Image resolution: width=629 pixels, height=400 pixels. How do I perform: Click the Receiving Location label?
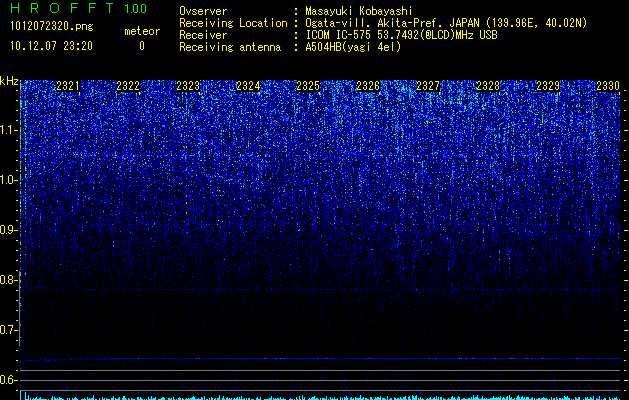(x=233, y=23)
